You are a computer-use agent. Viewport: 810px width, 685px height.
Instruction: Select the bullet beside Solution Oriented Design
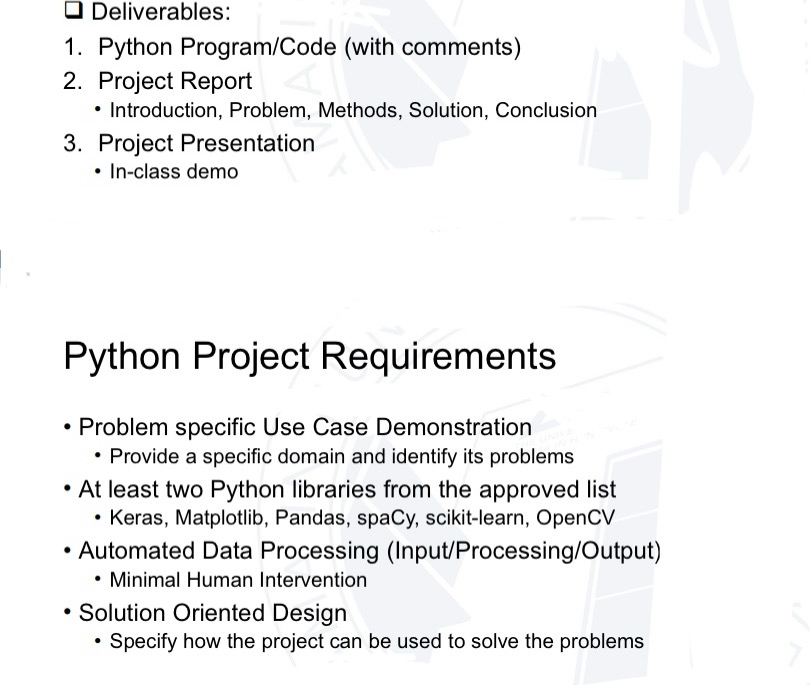click(x=68, y=612)
